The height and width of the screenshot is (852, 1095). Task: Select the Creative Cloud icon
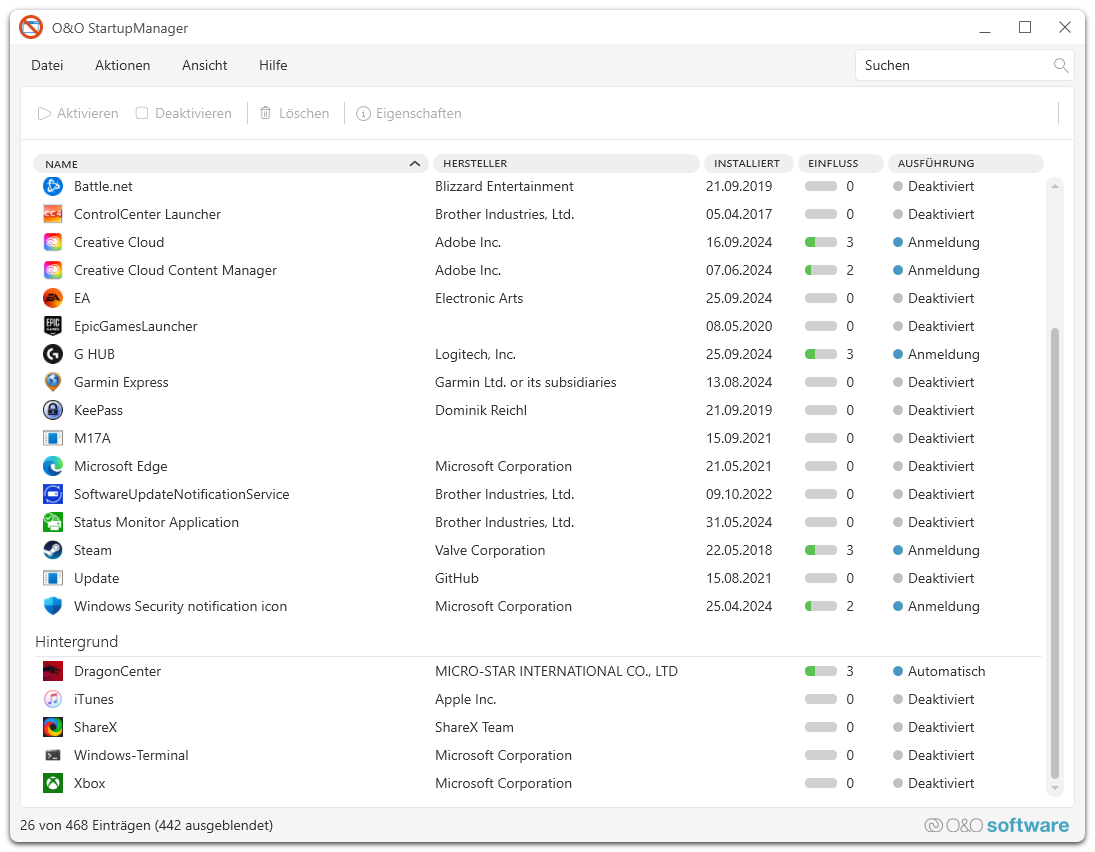pyautogui.click(x=53, y=242)
